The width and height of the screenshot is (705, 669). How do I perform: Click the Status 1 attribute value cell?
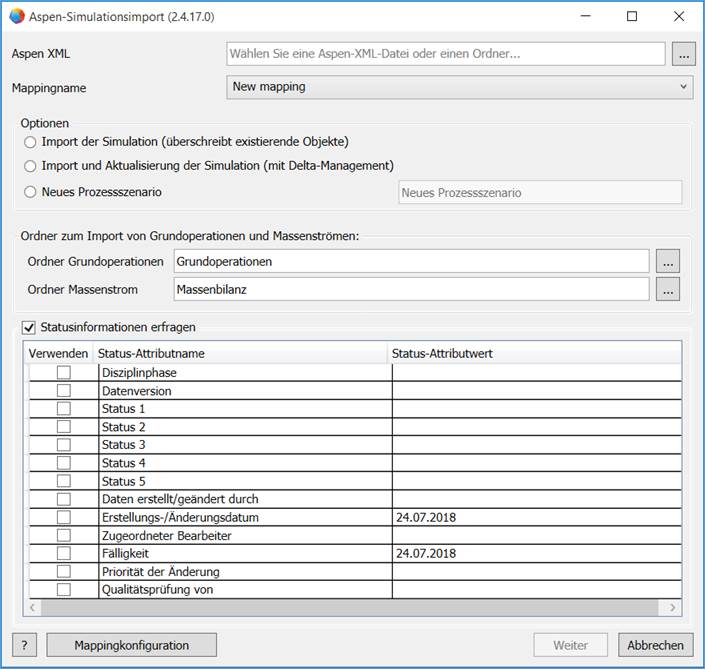pyautogui.click(x=537, y=409)
